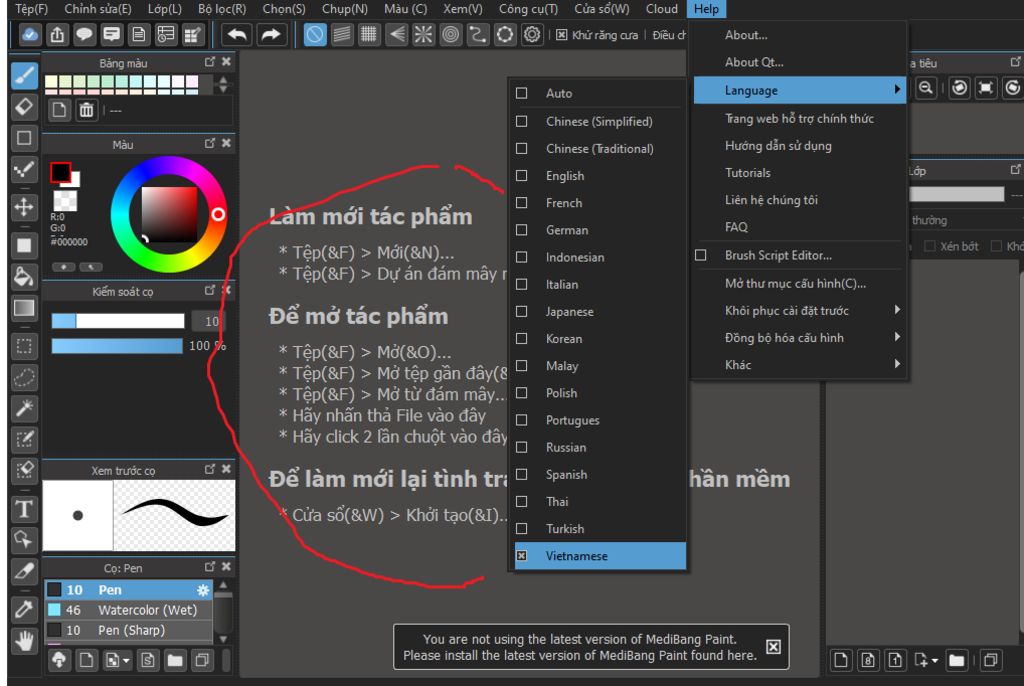Undock the Màu color panel
The image size is (1024, 686).
tap(210, 143)
